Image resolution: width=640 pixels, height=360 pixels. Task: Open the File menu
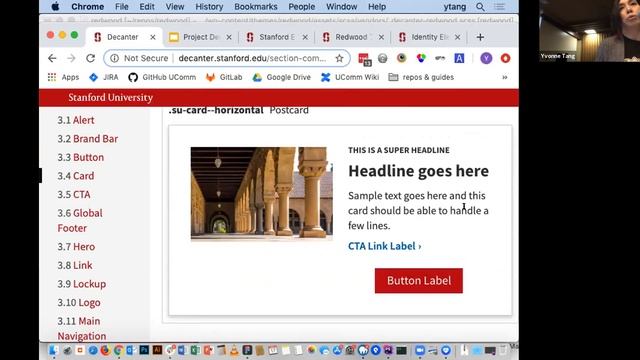point(122,7)
